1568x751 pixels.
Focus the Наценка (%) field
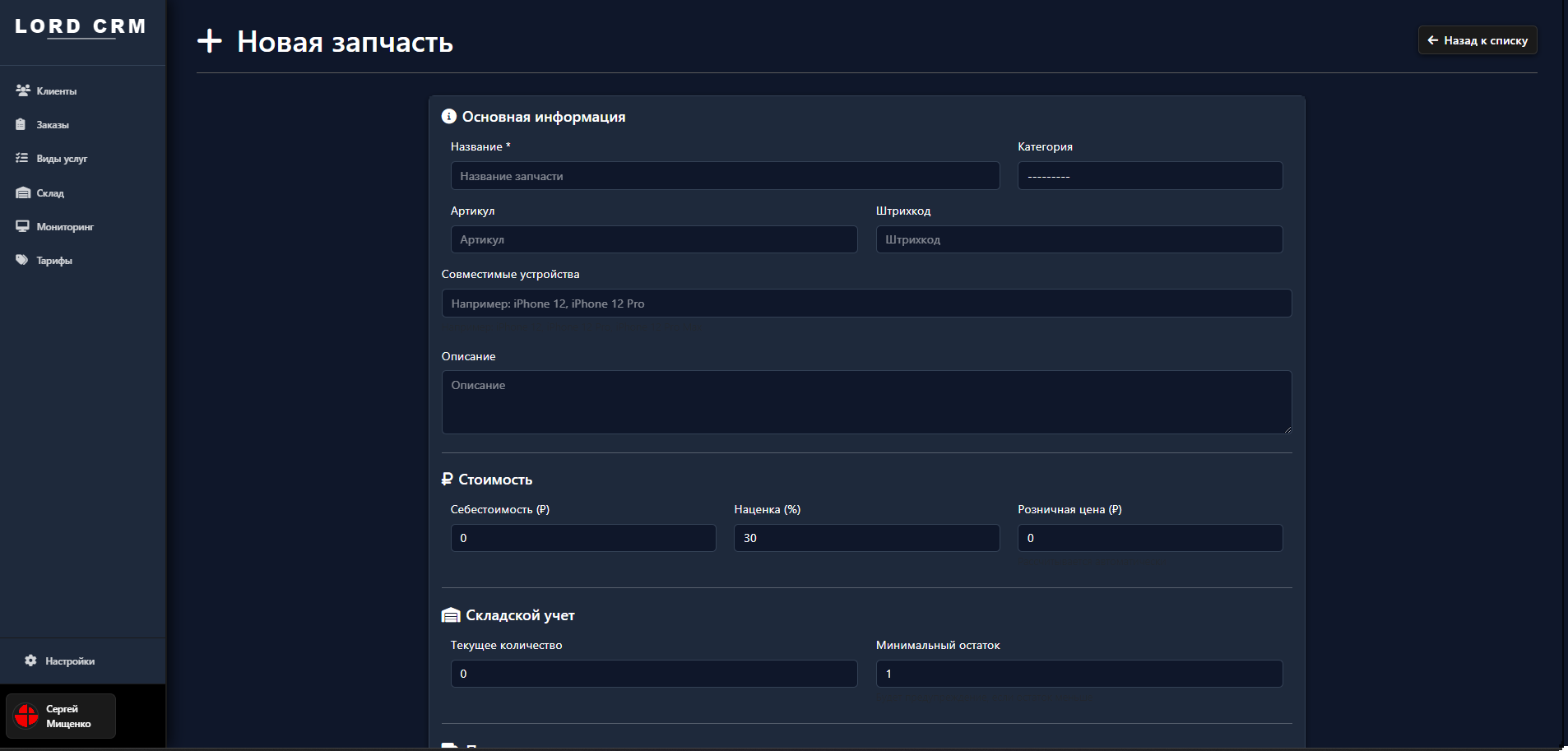pos(866,538)
